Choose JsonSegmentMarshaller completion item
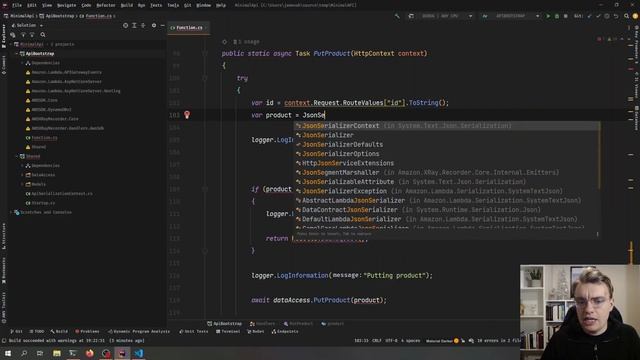Image resolution: width=640 pixels, height=360 pixels. (447, 173)
